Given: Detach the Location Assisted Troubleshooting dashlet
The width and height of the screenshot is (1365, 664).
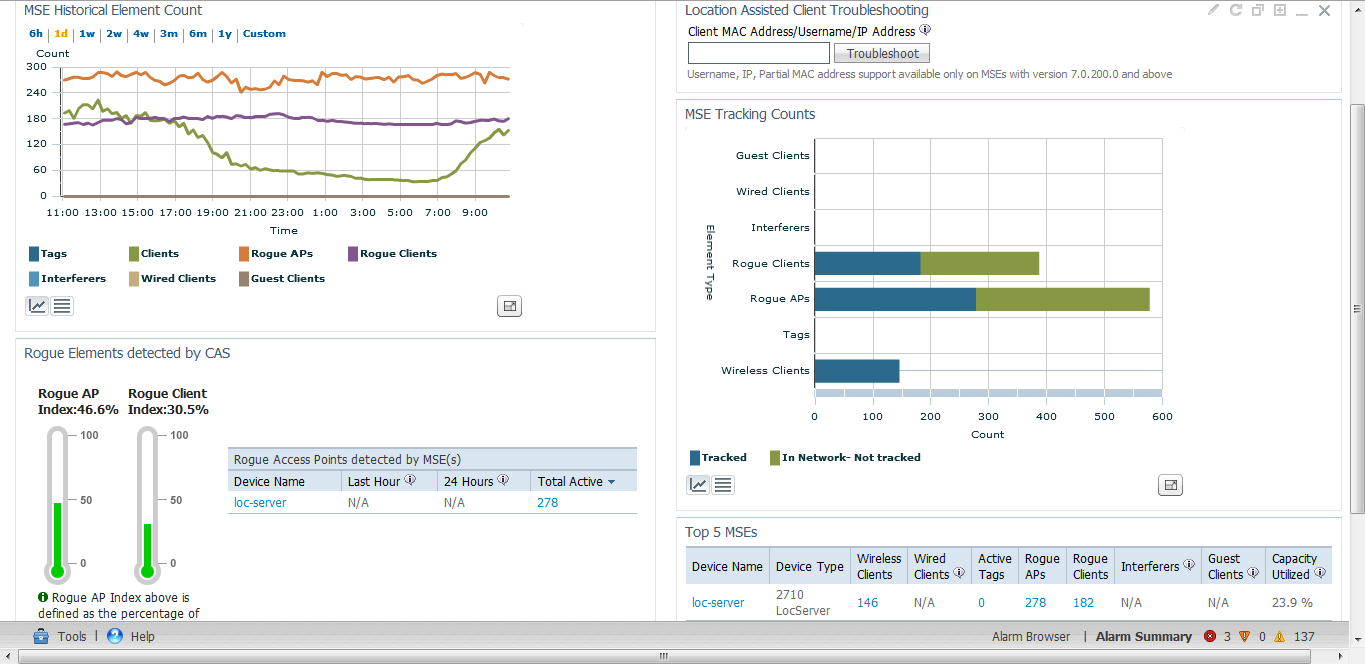Looking at the screenshot, I should tap(1258, 10).
